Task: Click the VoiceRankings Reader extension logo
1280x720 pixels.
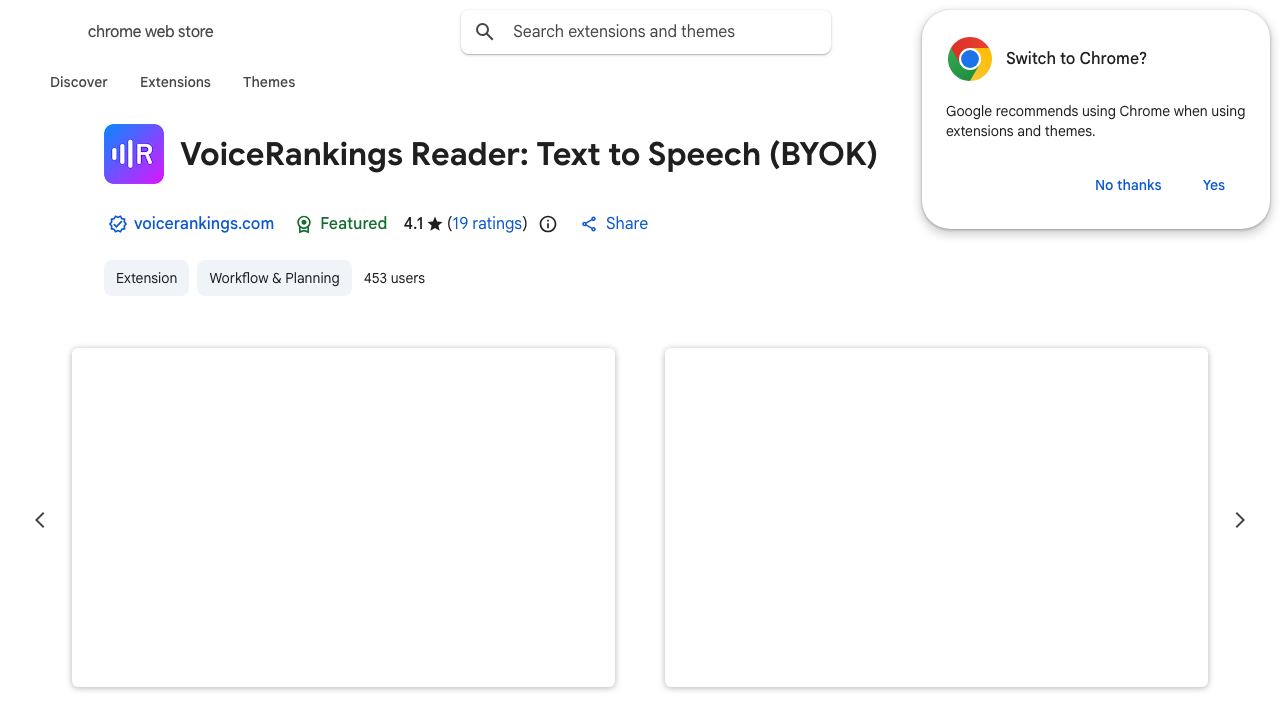Action: 134,154
